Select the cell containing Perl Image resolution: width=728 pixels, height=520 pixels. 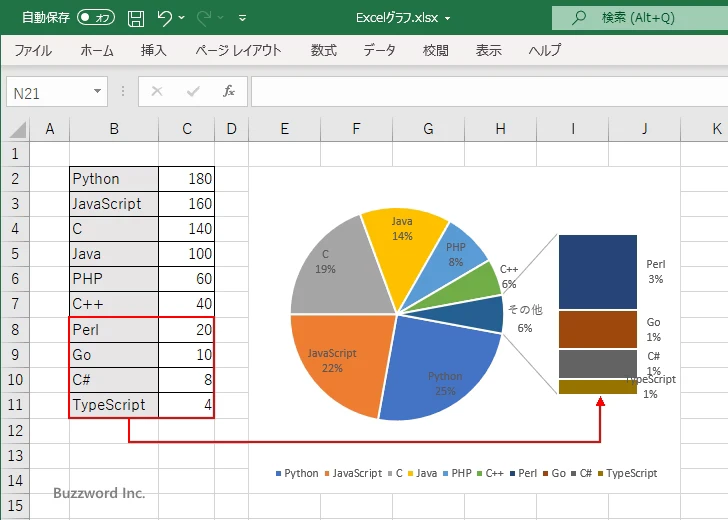point(114,330)
